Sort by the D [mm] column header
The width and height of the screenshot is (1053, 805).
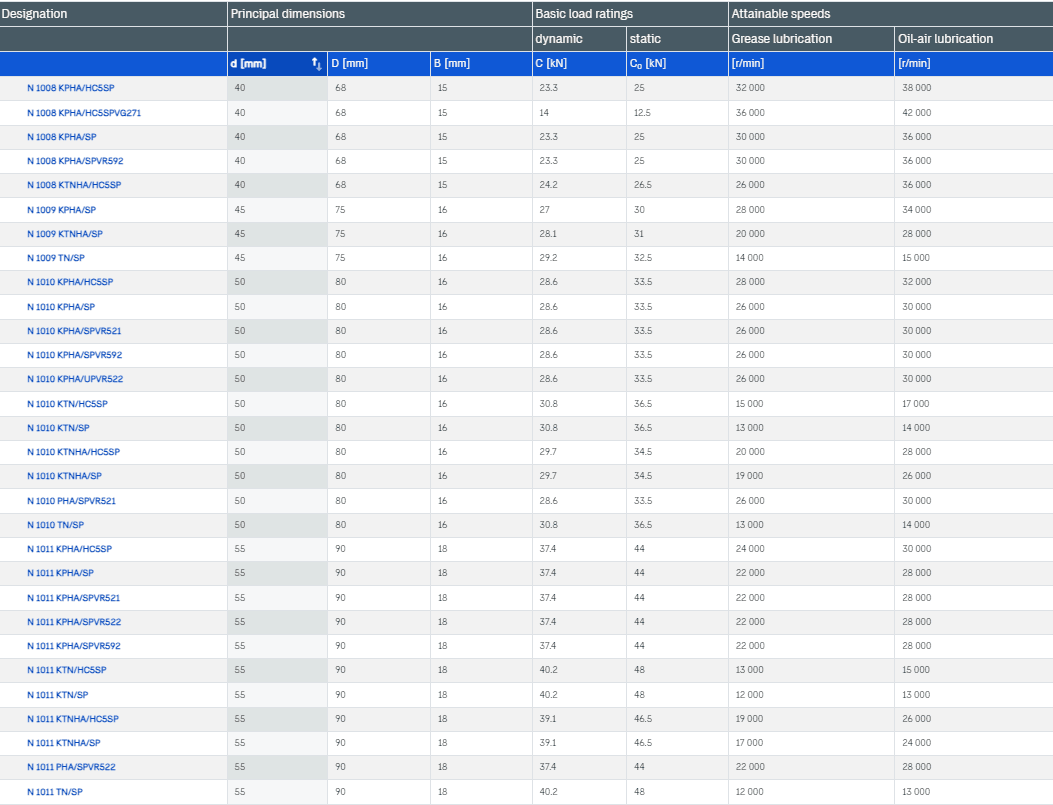[x=349, y=64]
